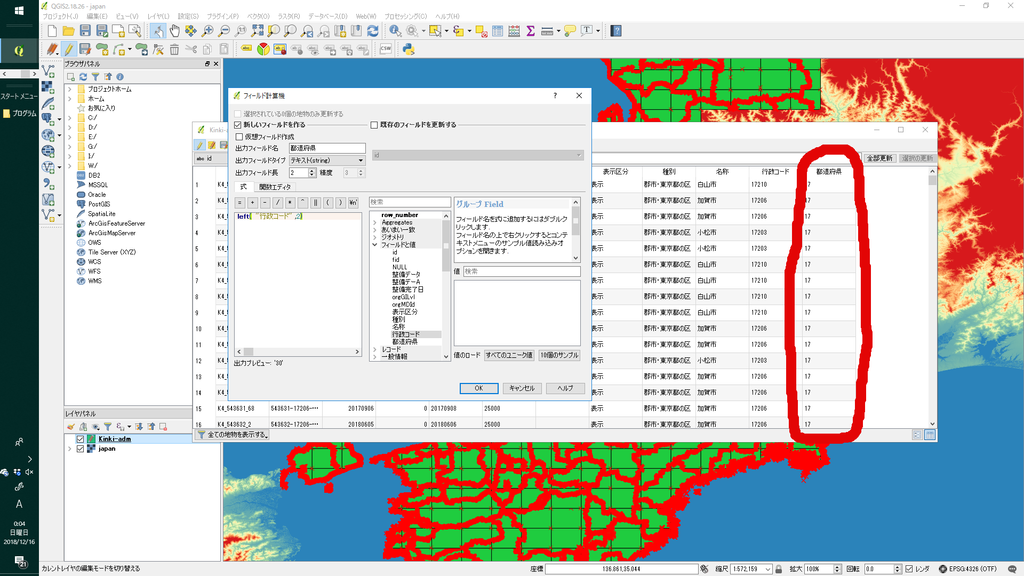Open the yellow abc labeling tool
Image resolution: width=1024 pixels, height=576 pixels.
pos(246,49)
